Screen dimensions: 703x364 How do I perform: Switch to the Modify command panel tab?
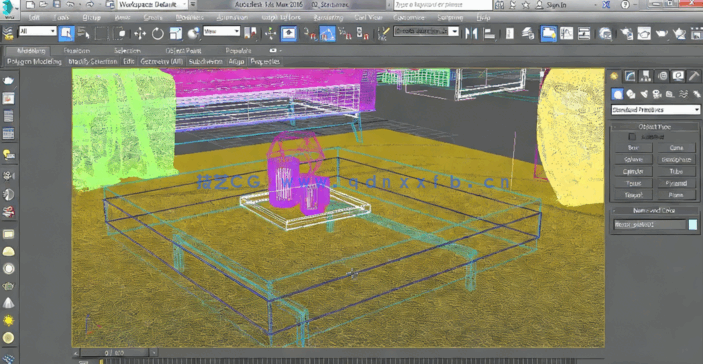(630, 76)
